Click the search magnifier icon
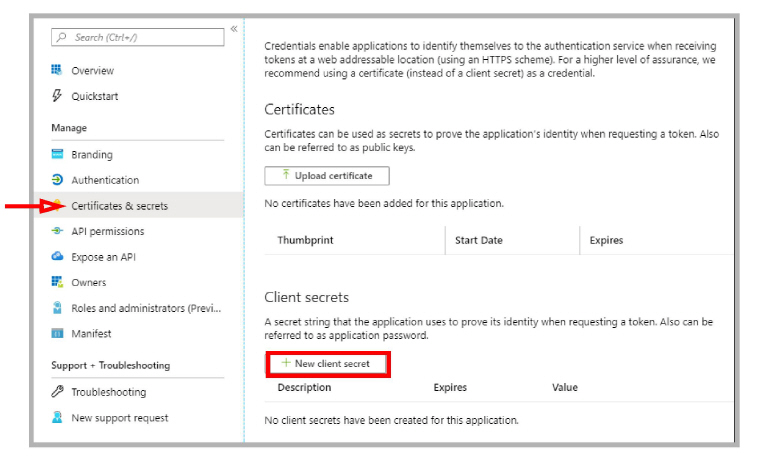 61,37
